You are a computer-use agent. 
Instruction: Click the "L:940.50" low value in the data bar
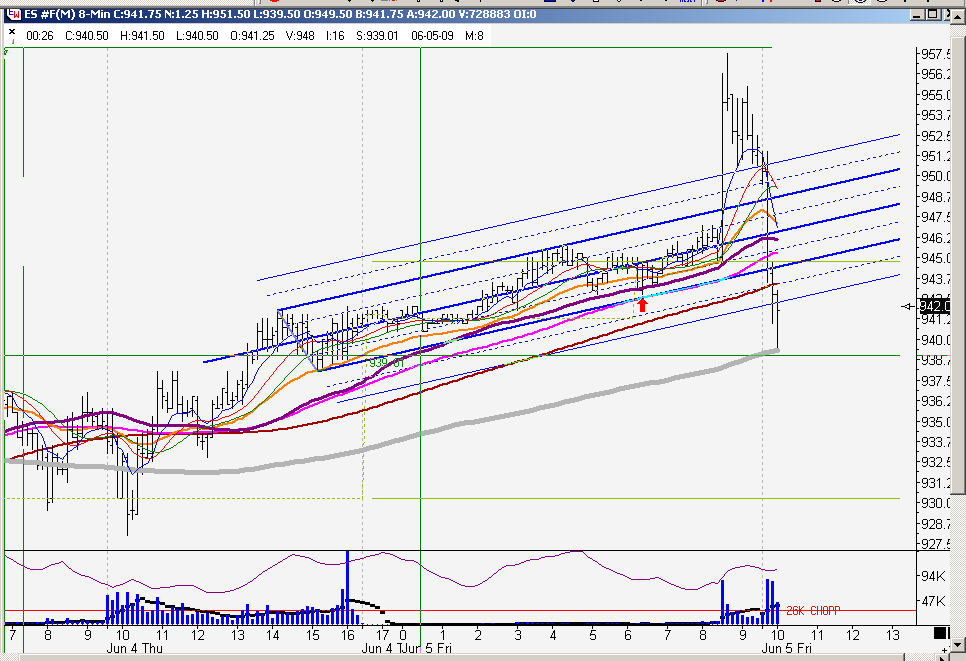[197, 36]
